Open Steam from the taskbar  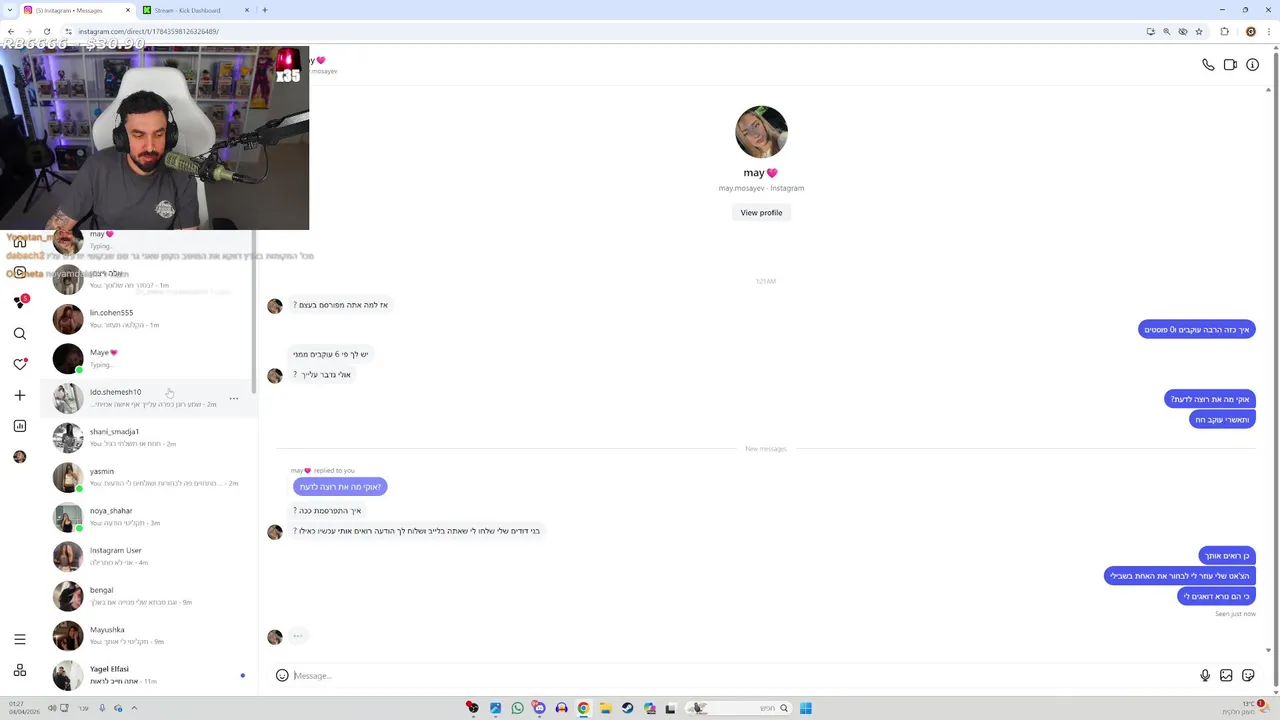[x=627, y=708]
